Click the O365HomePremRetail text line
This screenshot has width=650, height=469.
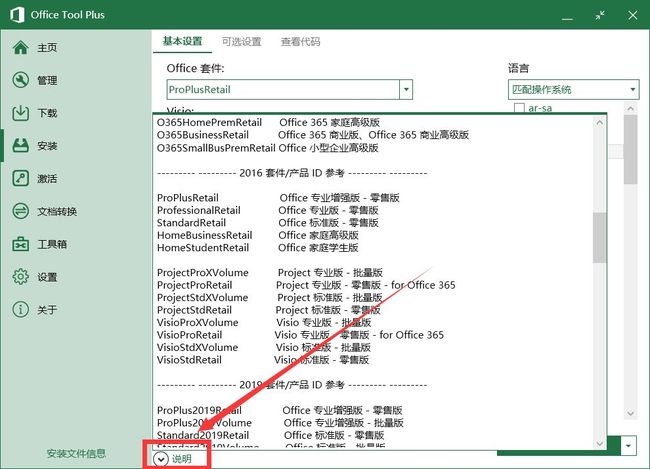coord(268,122)
